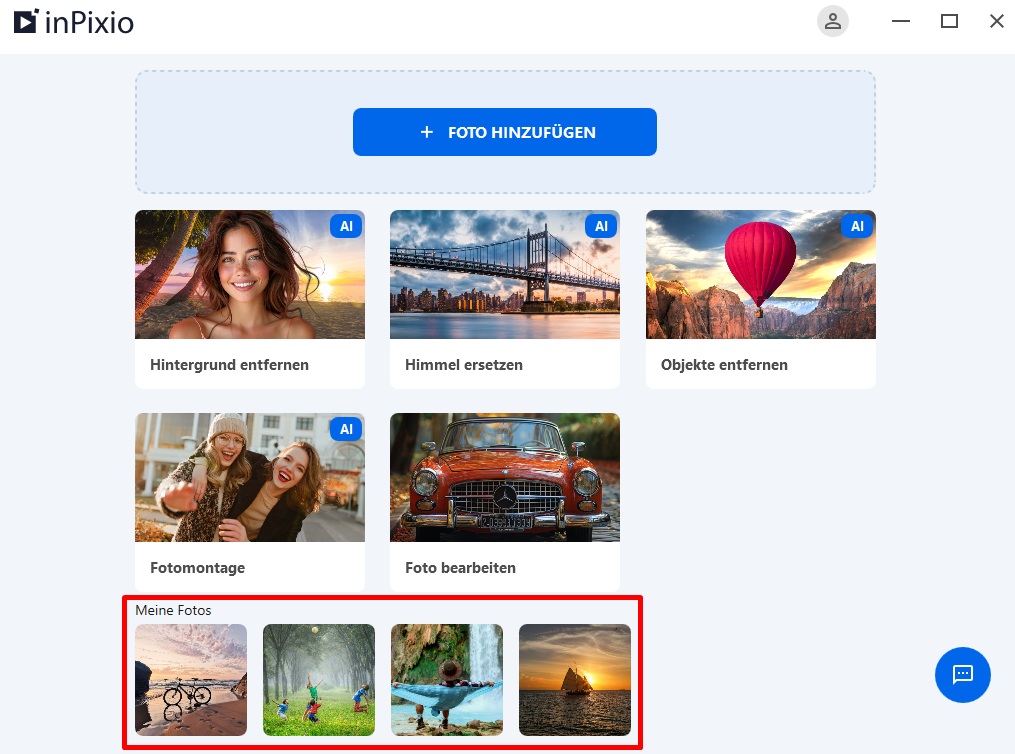Open the Fotomontage card image
Image resolution: width=1015 pixels, height=754 pixels.
click(x=250, y=478)
